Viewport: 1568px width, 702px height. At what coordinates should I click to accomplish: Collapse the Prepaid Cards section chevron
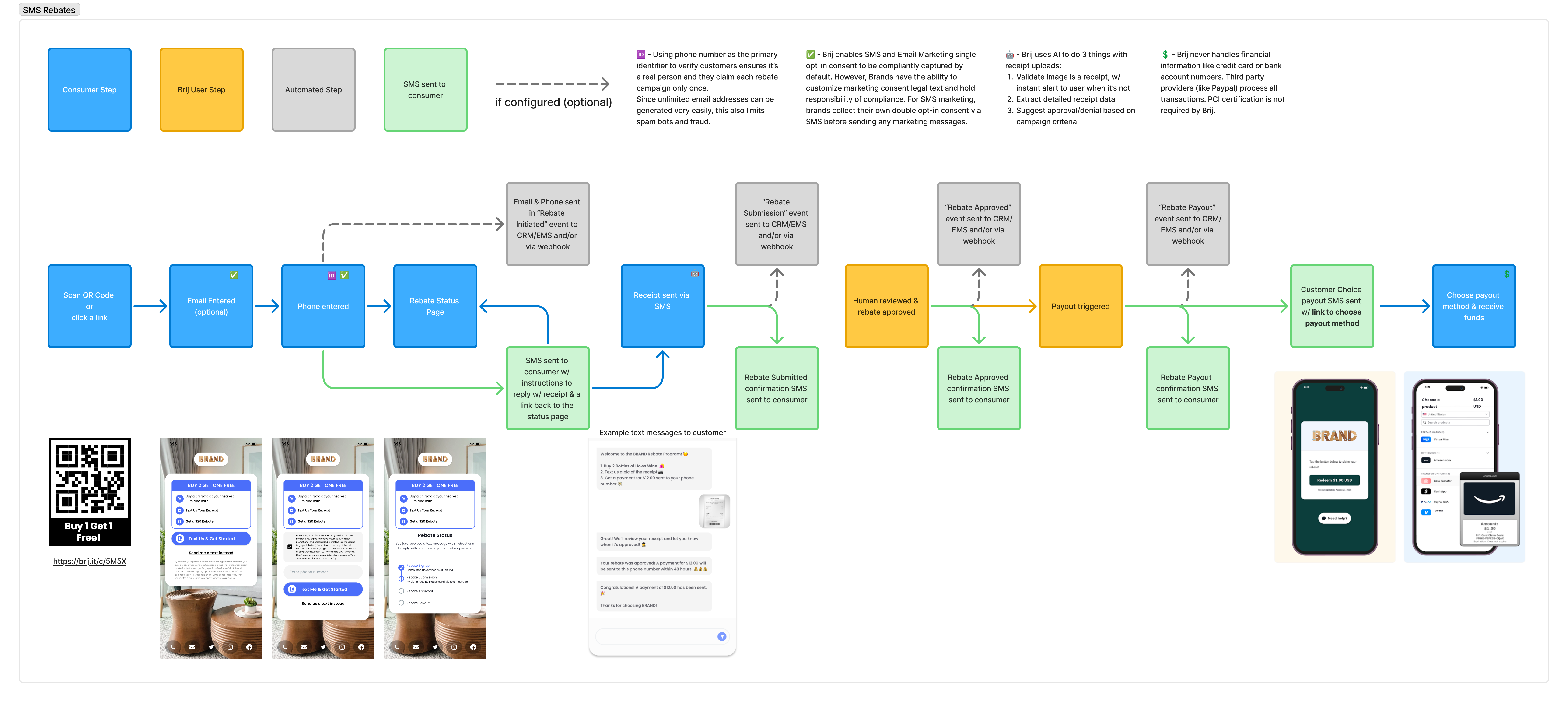tap(1488, 432)
